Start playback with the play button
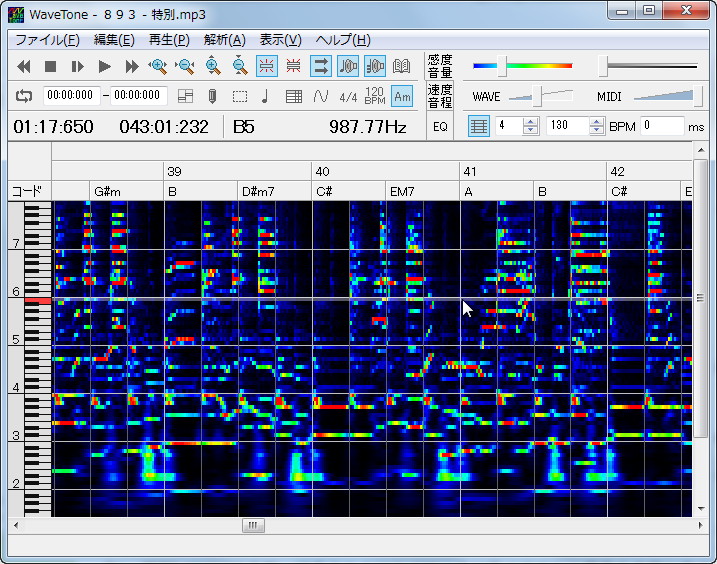The width and height of the screenshot is (717, 564). click(104, 67)
